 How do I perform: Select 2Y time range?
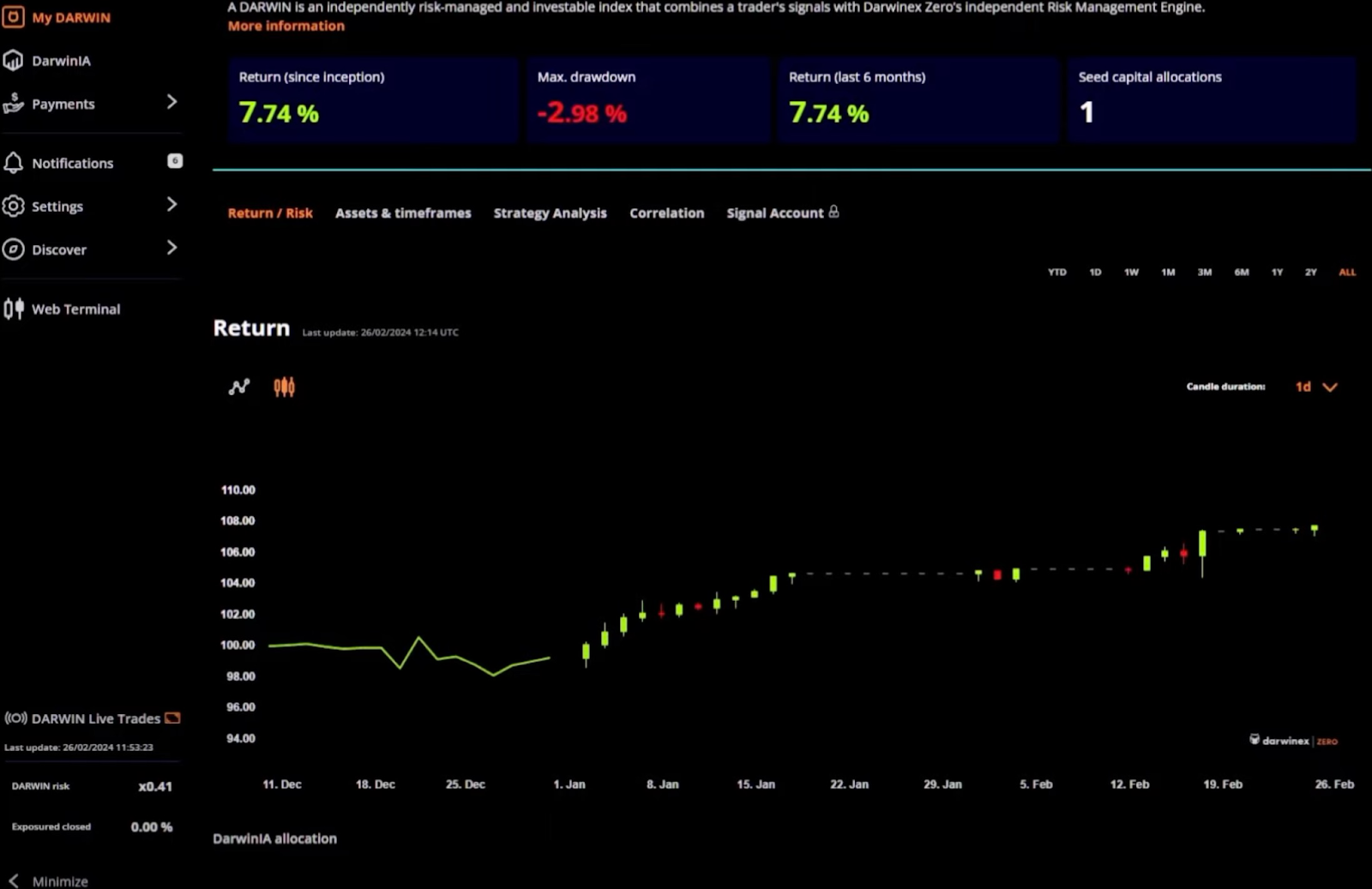tap(1310, 272)
